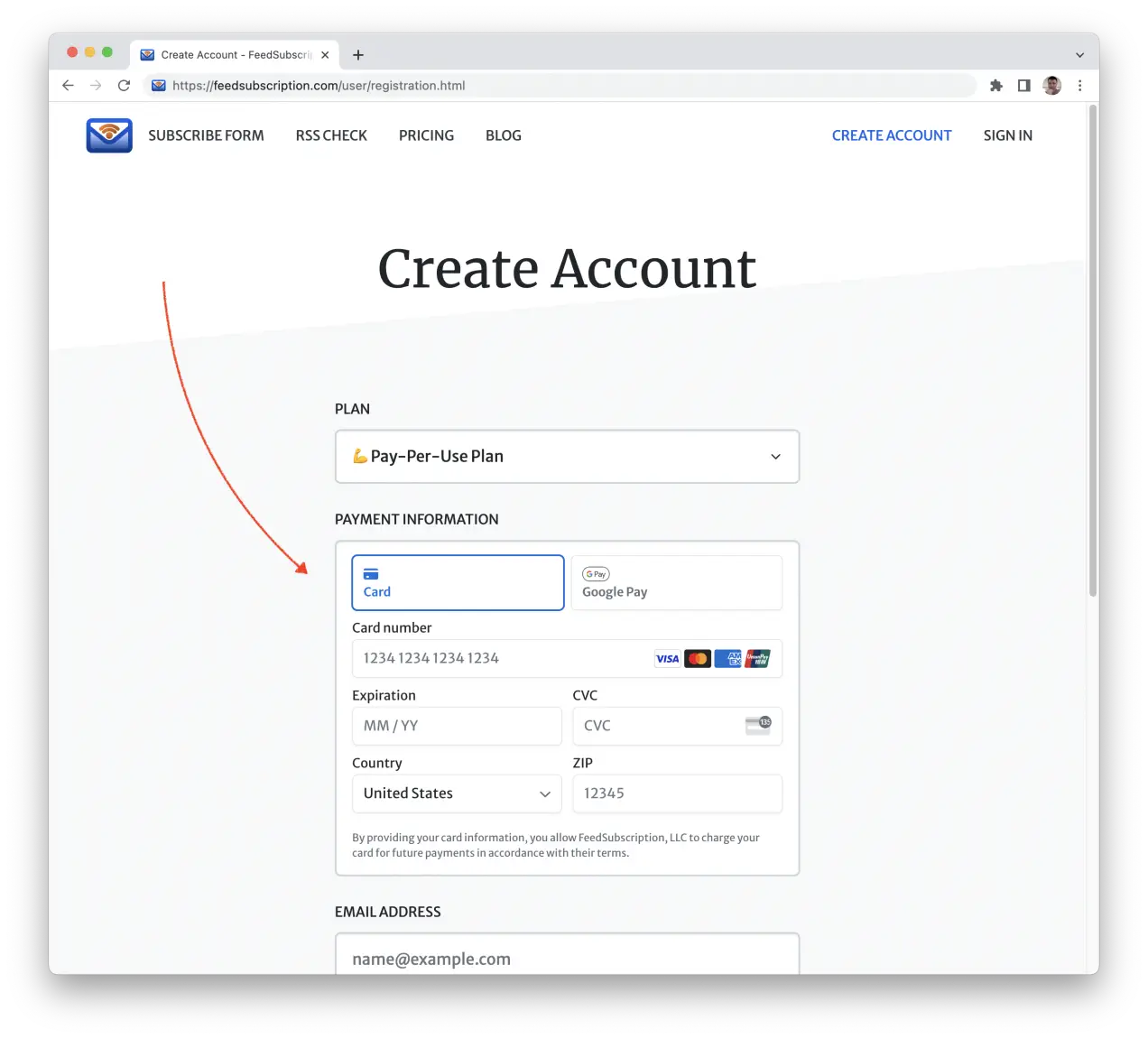Go back using the browser back arrow
The height and width of the screenshot is (1039, 1148).
pyautogui.click(x=68, y=86)
